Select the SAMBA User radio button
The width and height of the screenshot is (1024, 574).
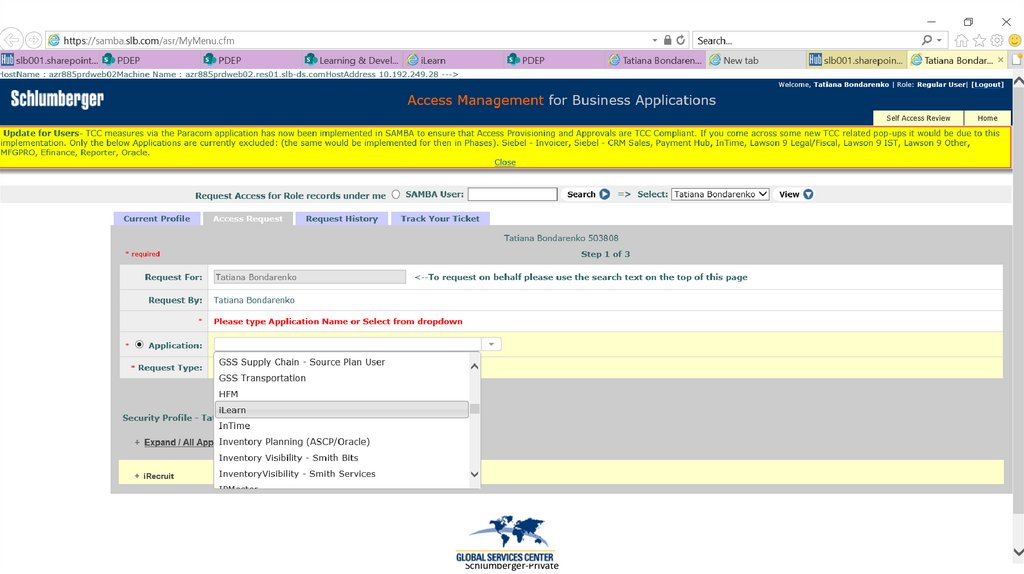coord(396,194)
